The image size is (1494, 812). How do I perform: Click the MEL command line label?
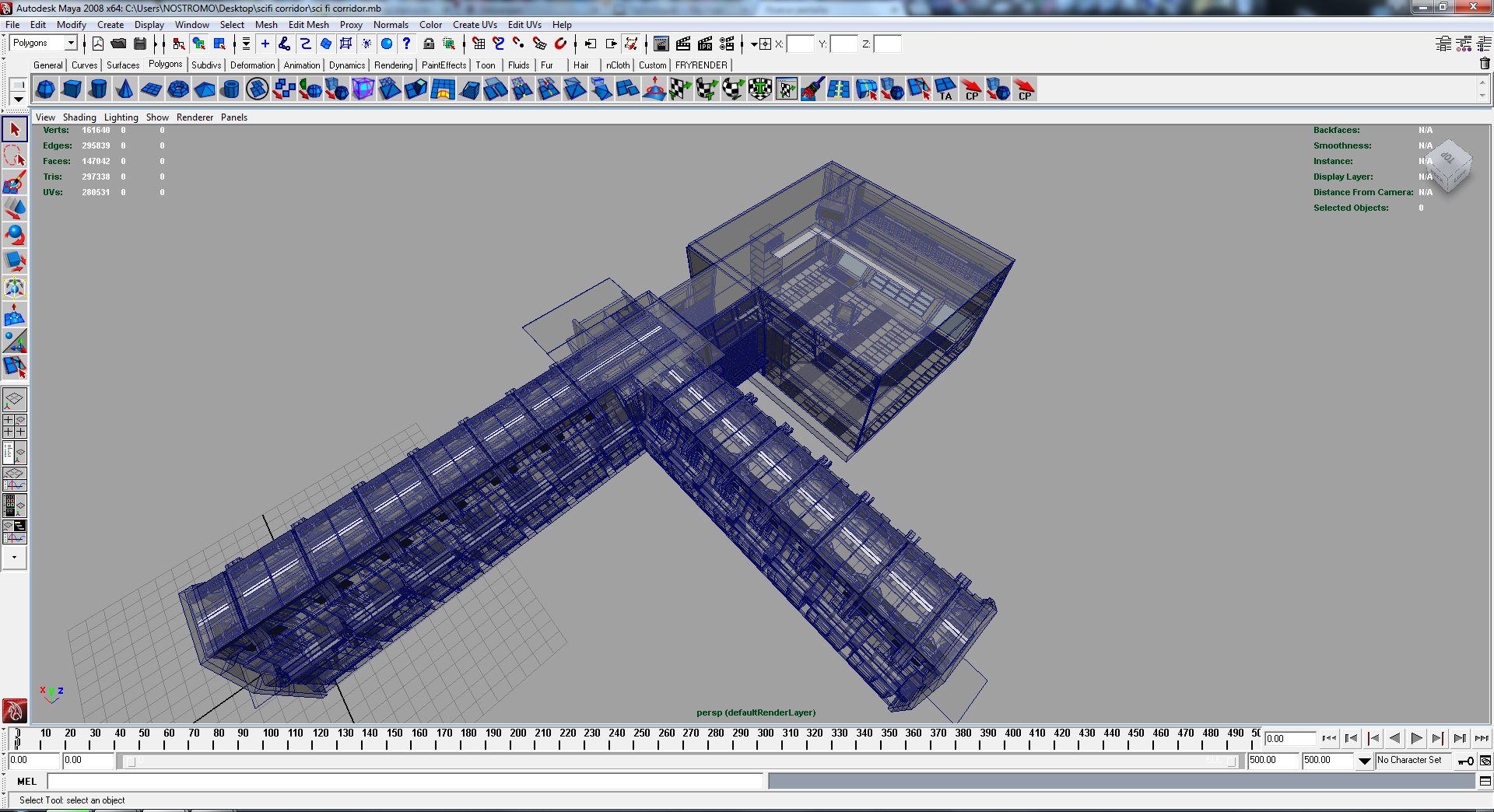coord(27,782)
